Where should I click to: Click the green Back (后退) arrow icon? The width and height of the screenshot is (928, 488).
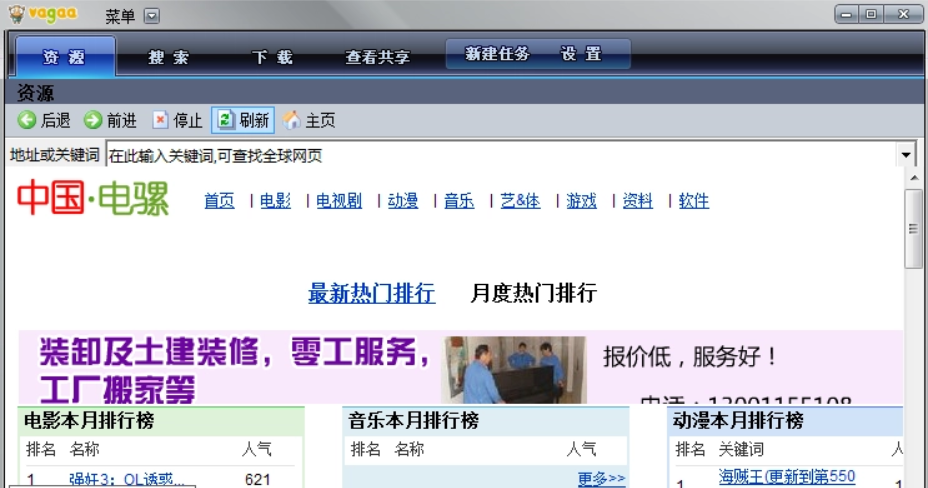click(27, 120)
